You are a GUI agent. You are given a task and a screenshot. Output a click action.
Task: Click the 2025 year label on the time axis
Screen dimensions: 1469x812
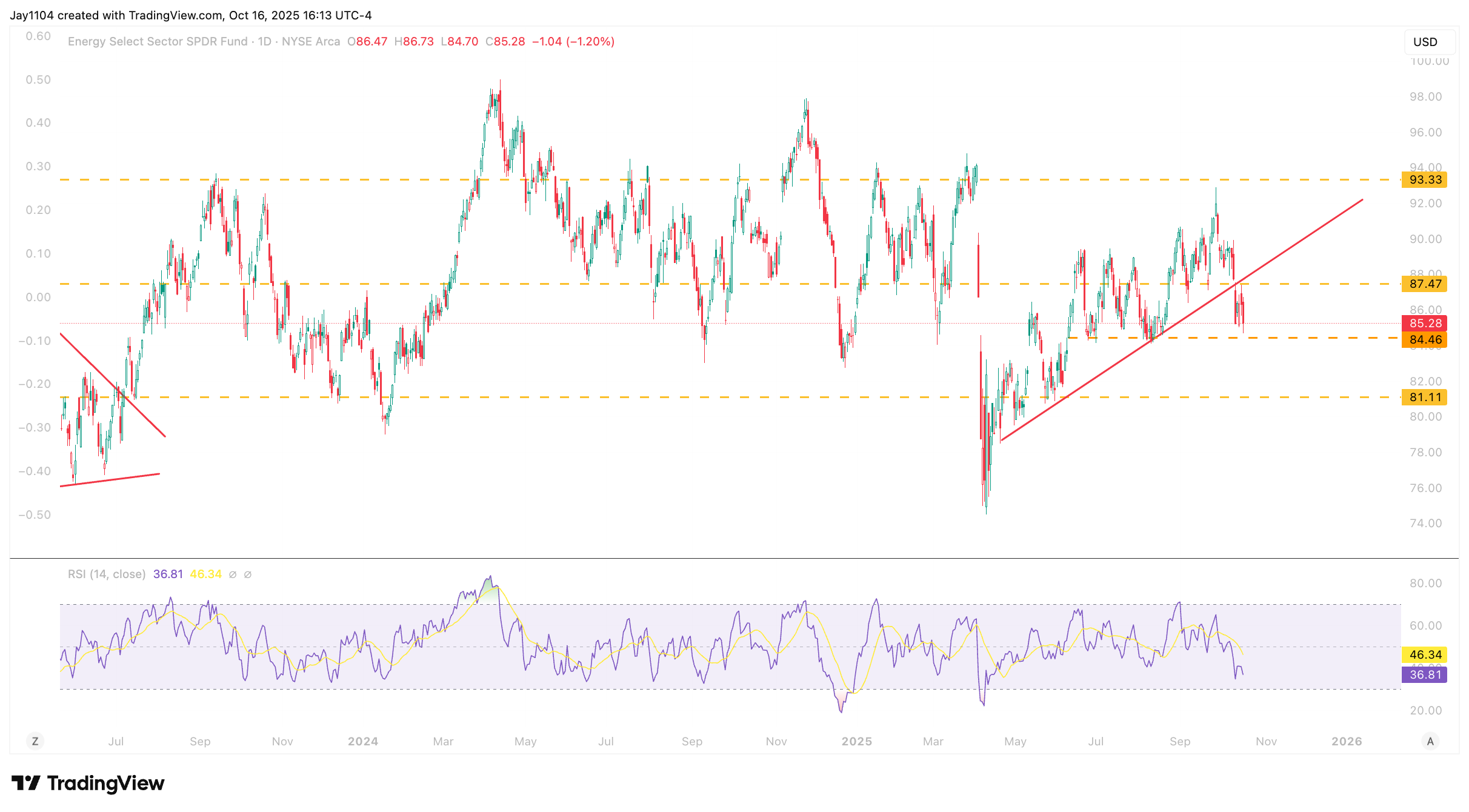(x=856, y=741)
